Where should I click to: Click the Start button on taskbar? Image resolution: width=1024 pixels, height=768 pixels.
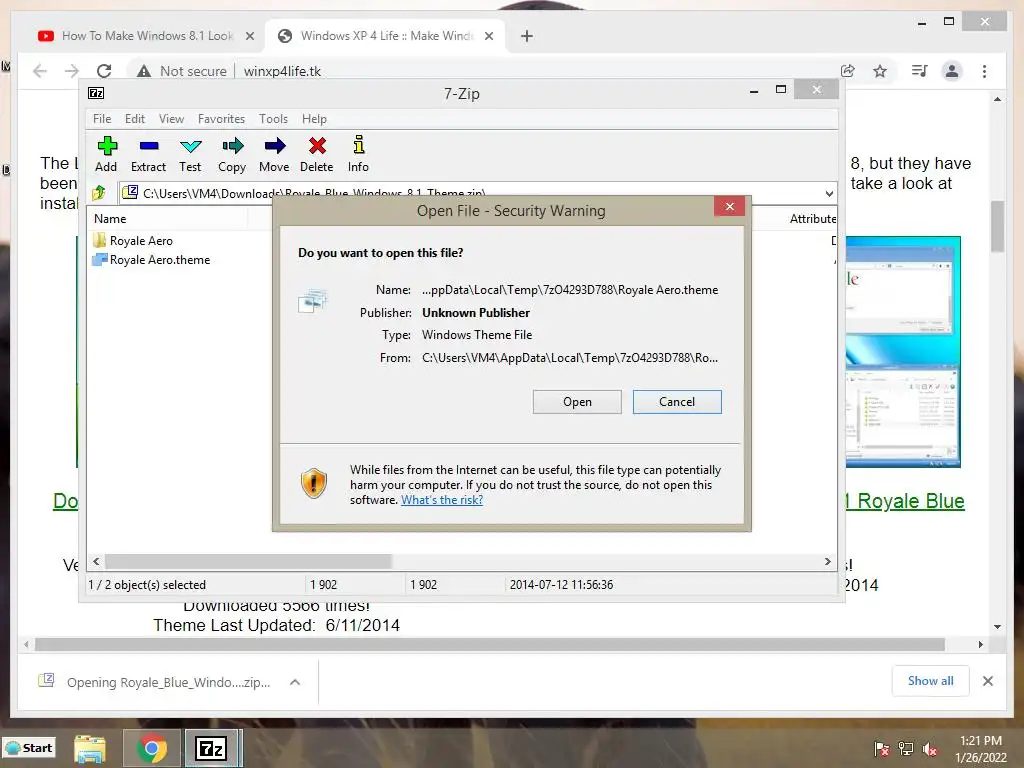pos(29,748)
